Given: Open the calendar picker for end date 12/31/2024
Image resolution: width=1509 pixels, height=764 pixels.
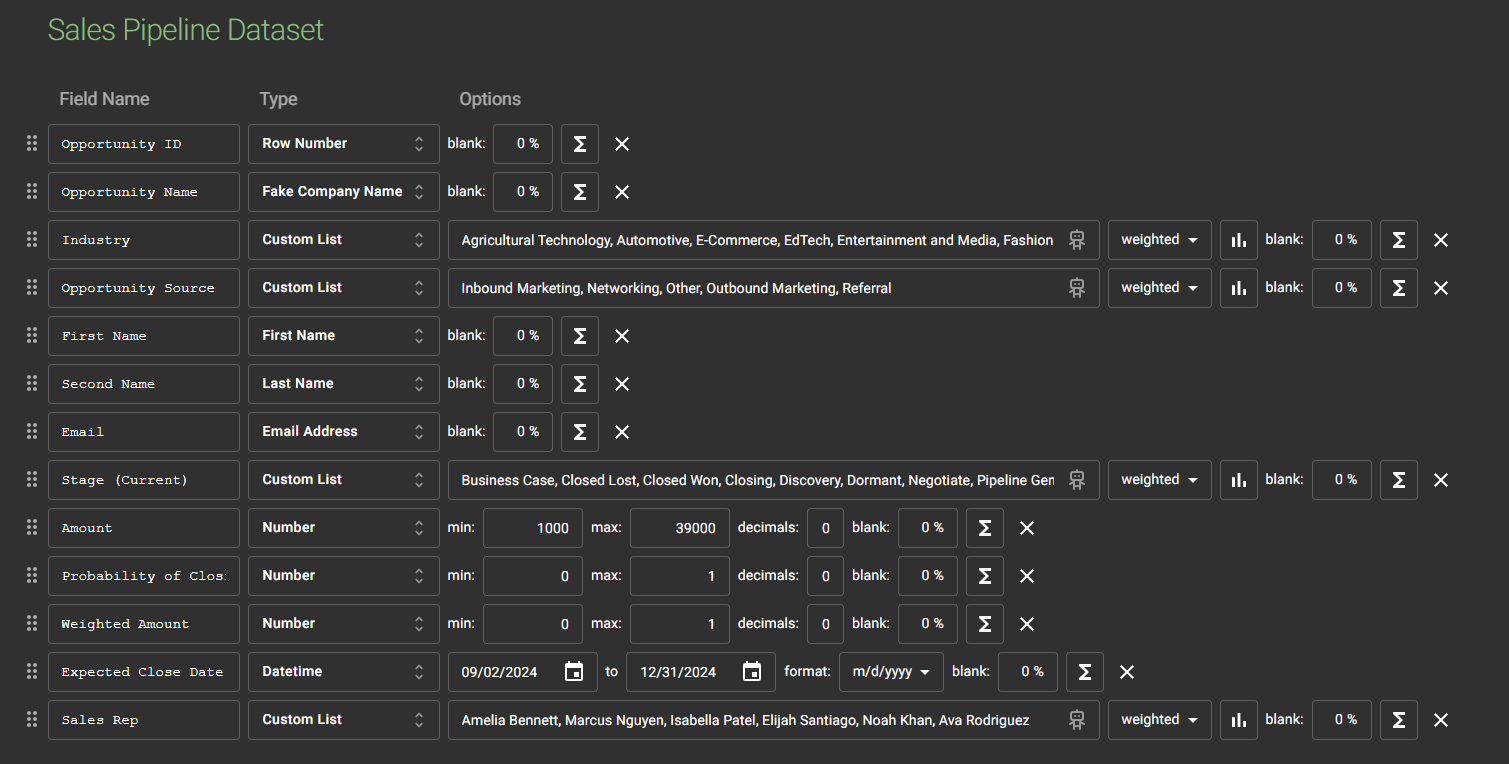Looking at the screenshot, I should (x=752, y=672).
